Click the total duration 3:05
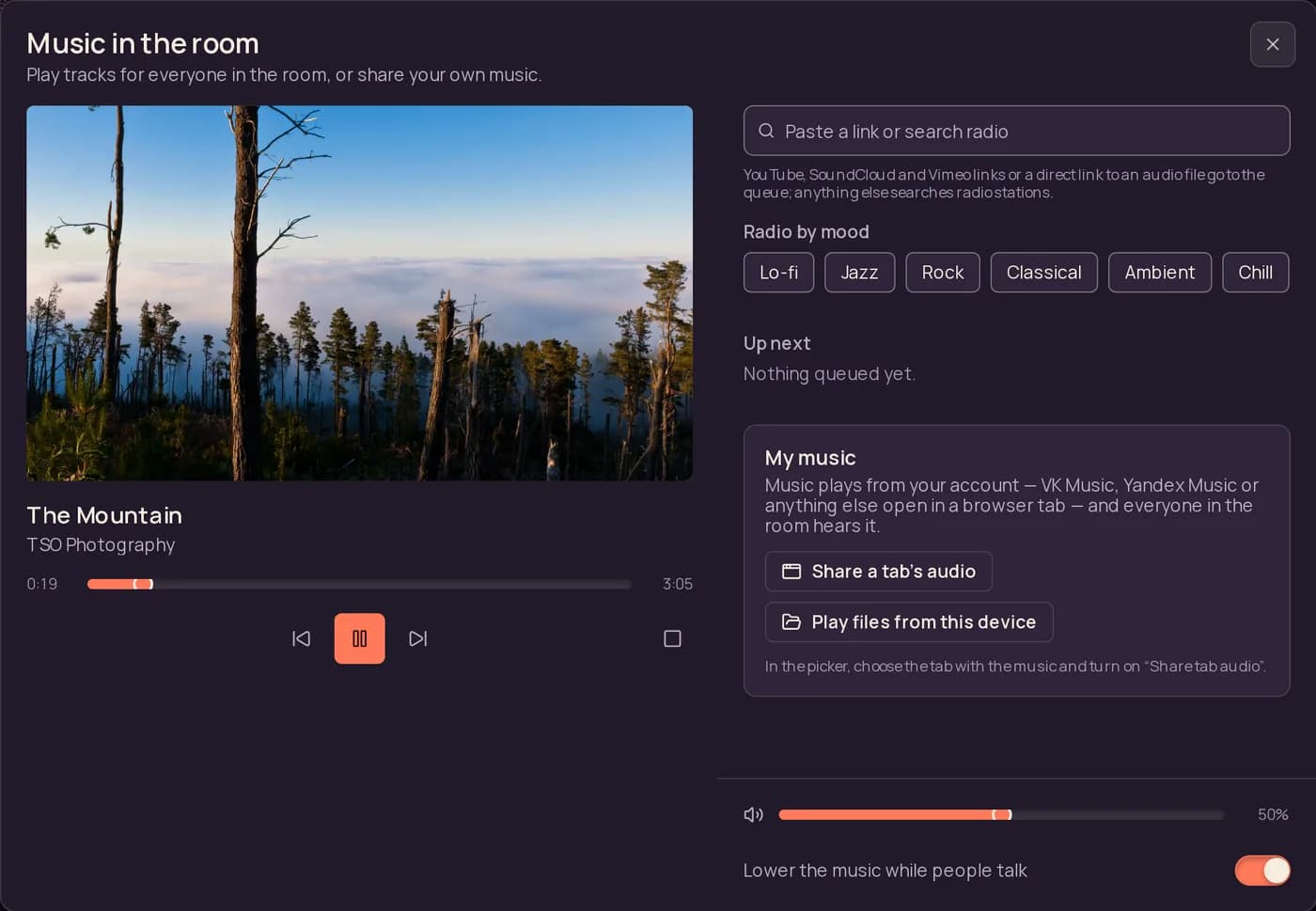The width and height of the screenshot is (1316, 911). (x=678, y=584)
